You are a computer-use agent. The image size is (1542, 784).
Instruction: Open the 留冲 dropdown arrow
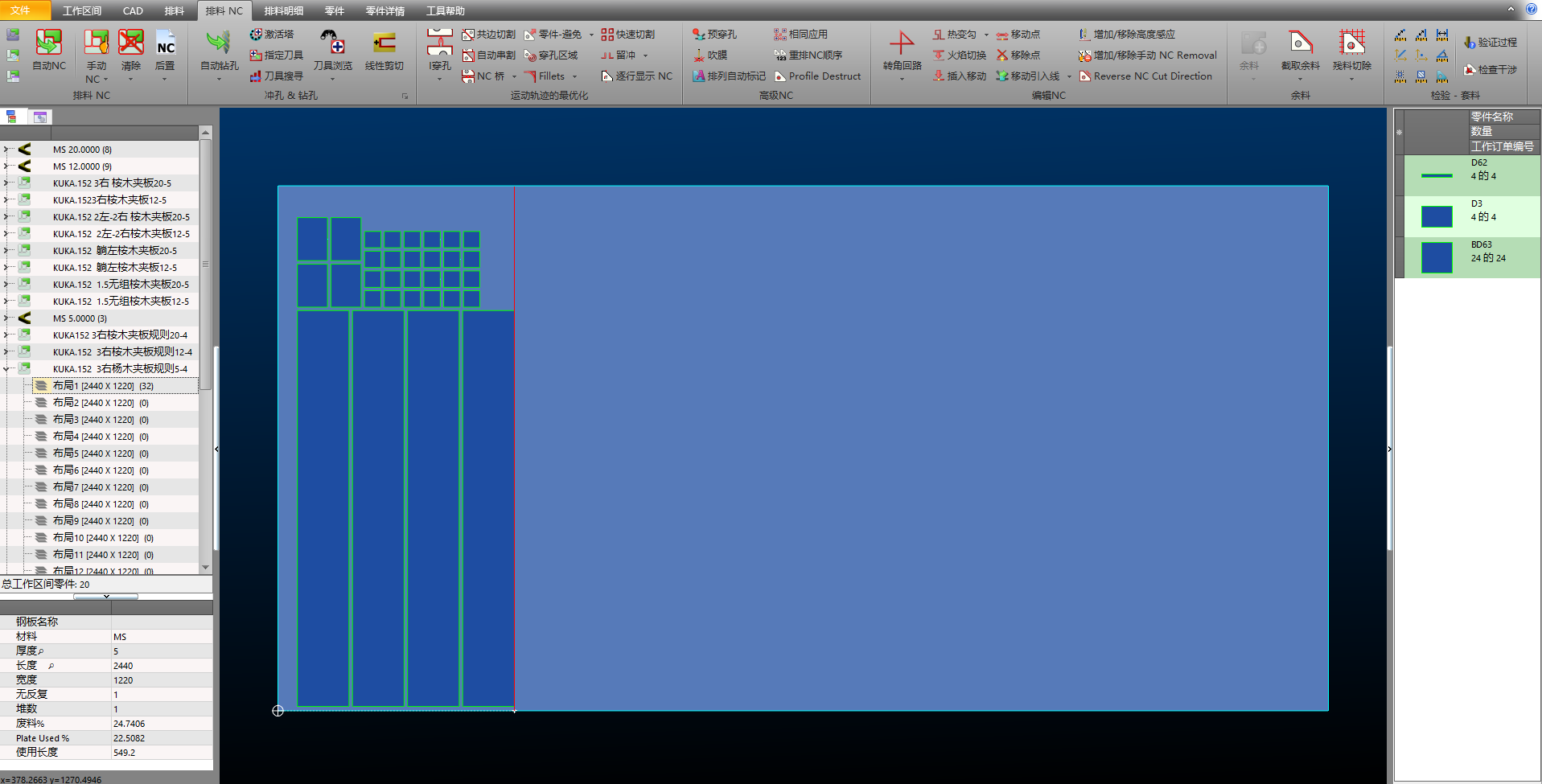tap(645, 55)
